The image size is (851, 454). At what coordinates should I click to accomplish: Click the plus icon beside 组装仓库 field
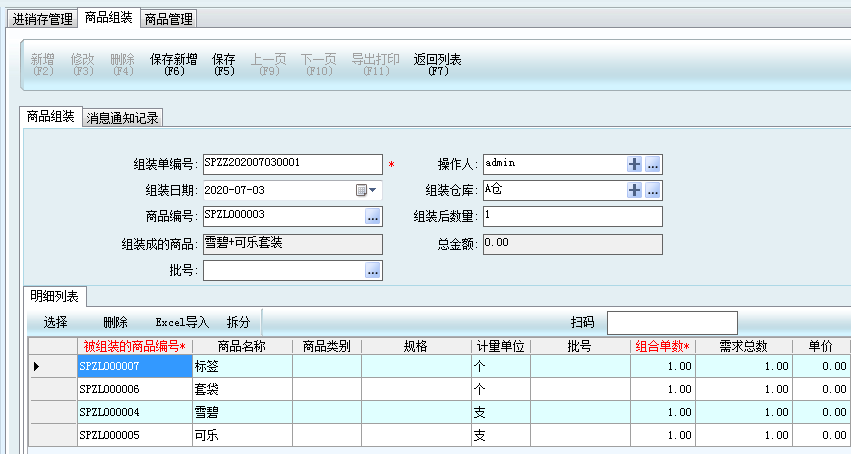click(x=634, y=190)
